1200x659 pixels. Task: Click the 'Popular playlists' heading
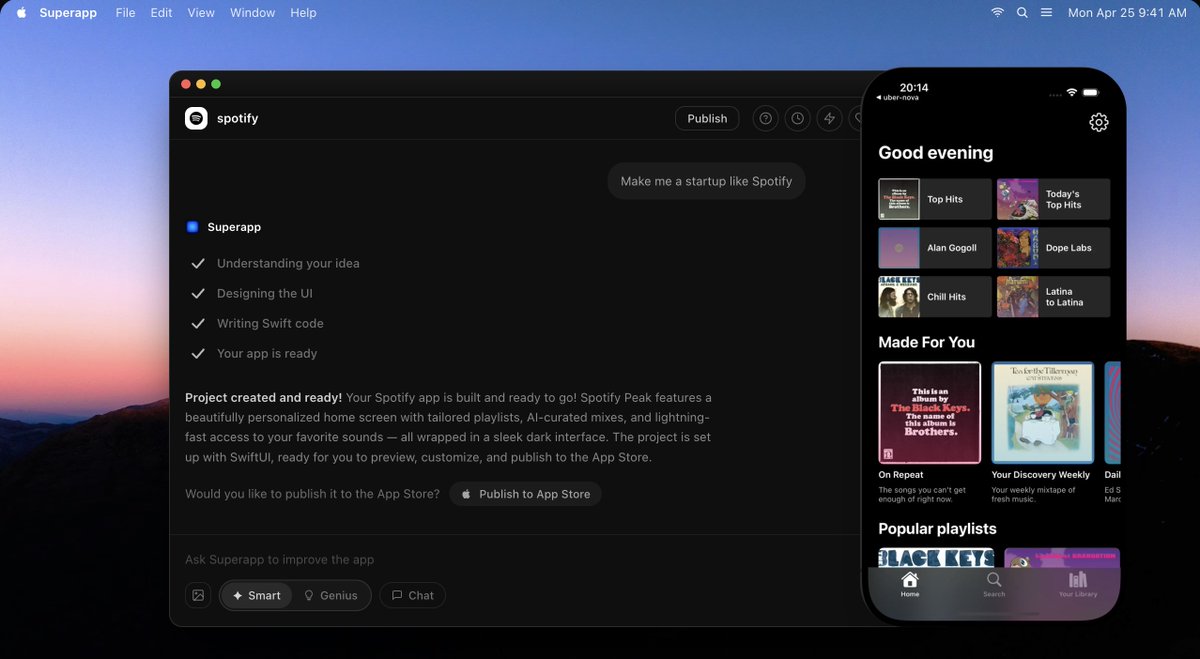coord(937,528)
